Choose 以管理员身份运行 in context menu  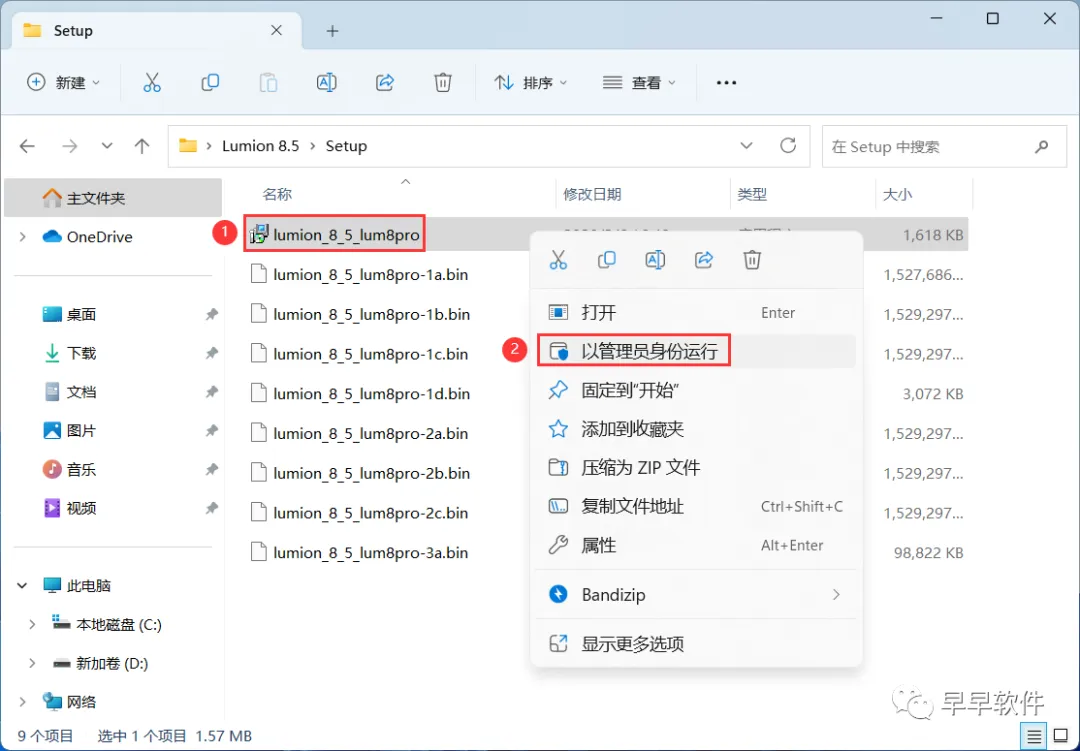(696, 351)
